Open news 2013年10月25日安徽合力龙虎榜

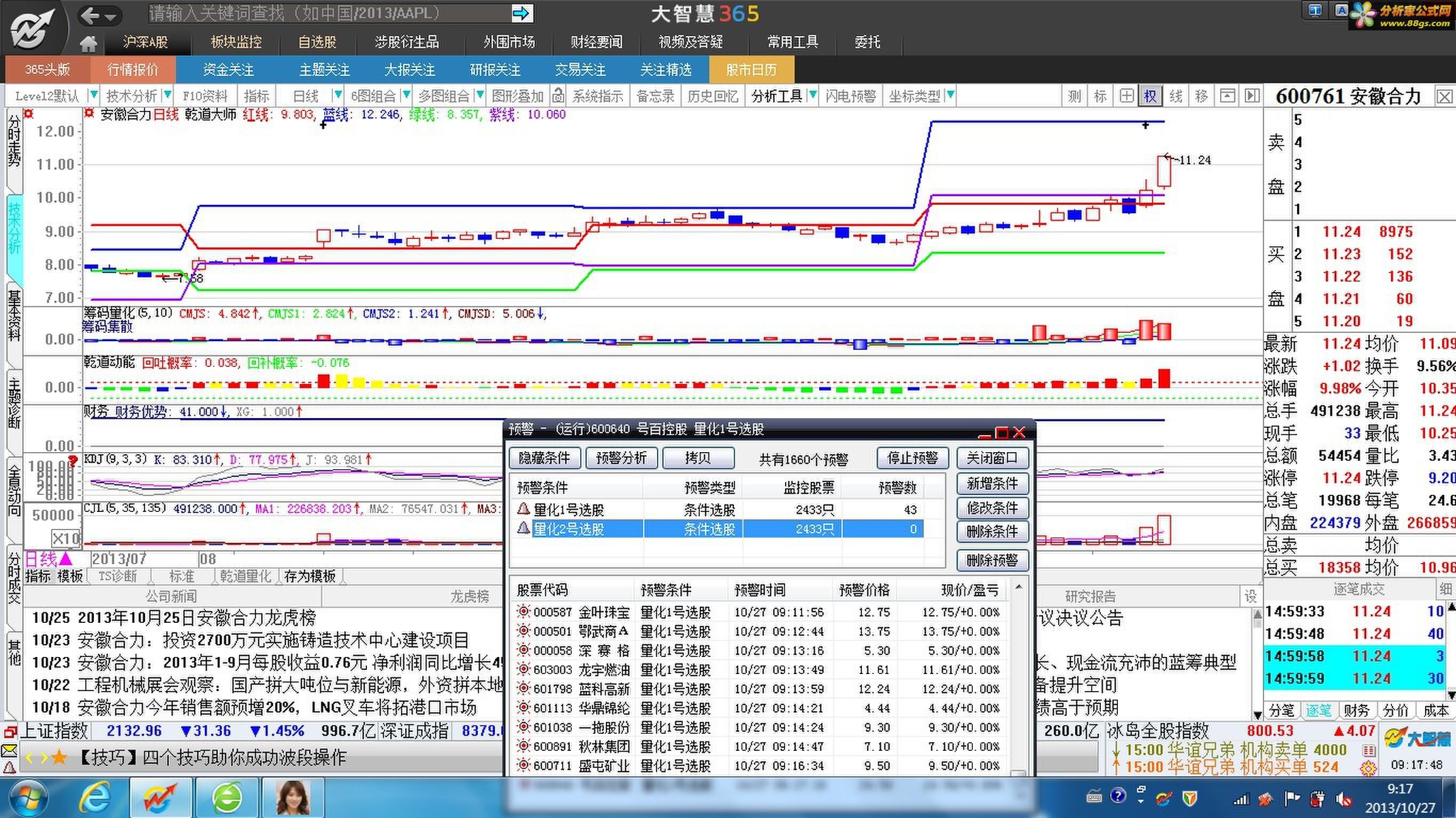[x=197, y=617]
